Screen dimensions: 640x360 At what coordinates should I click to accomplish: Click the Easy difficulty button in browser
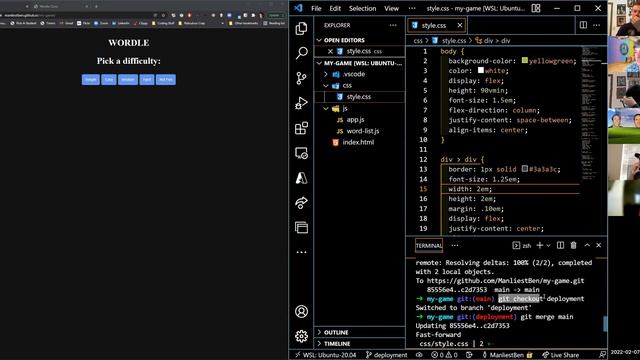[x=109, y=80]
